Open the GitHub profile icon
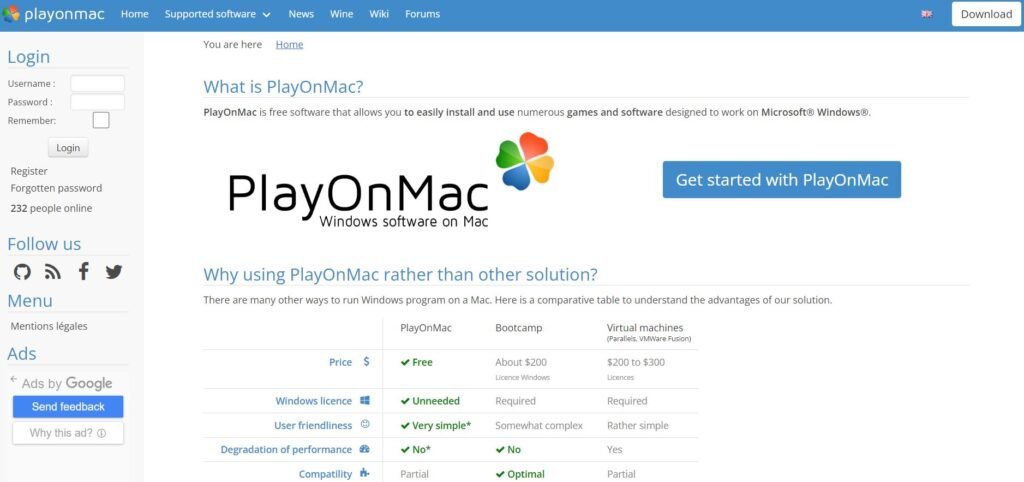The image size is (1024, 482). click(x=22, y=272)
